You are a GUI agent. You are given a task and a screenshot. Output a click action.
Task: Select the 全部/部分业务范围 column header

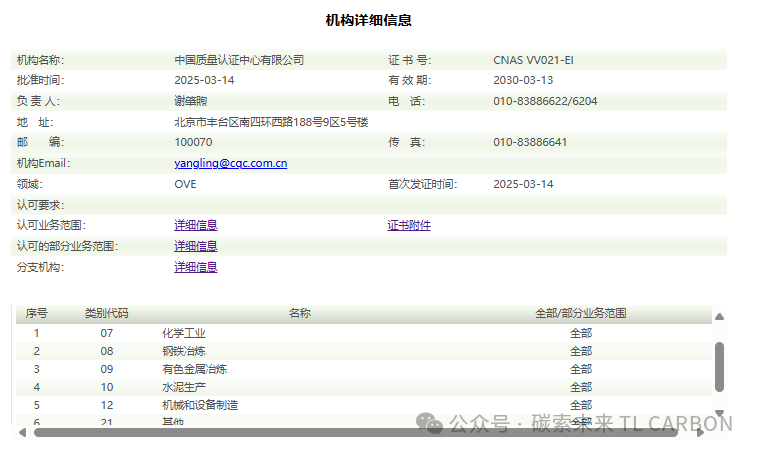pos(581,313)
